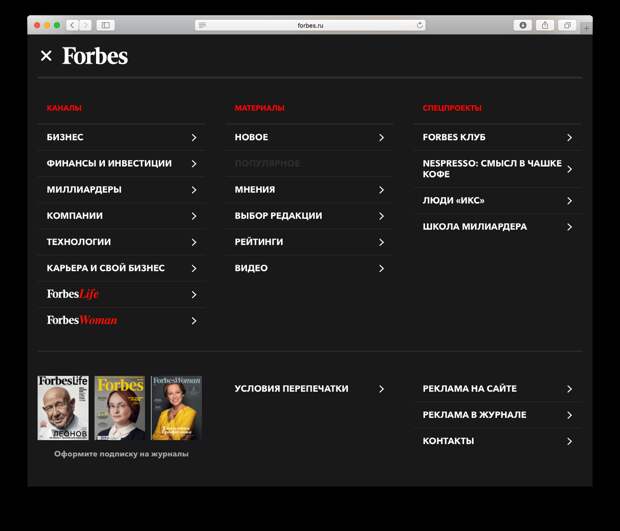The height and width of the screenshot is (531, 620).
Task: Click the chevron next to Forbes Клуб
Action: (x=569, y=138)
